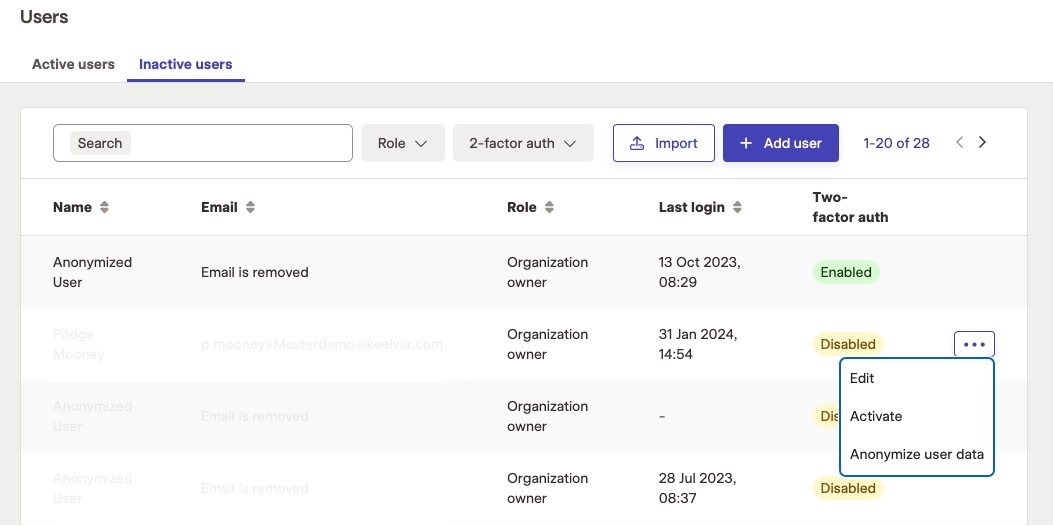The image size is (1053, 526).
Task: Select Anonymize user data option
Action: pos(917,455)
